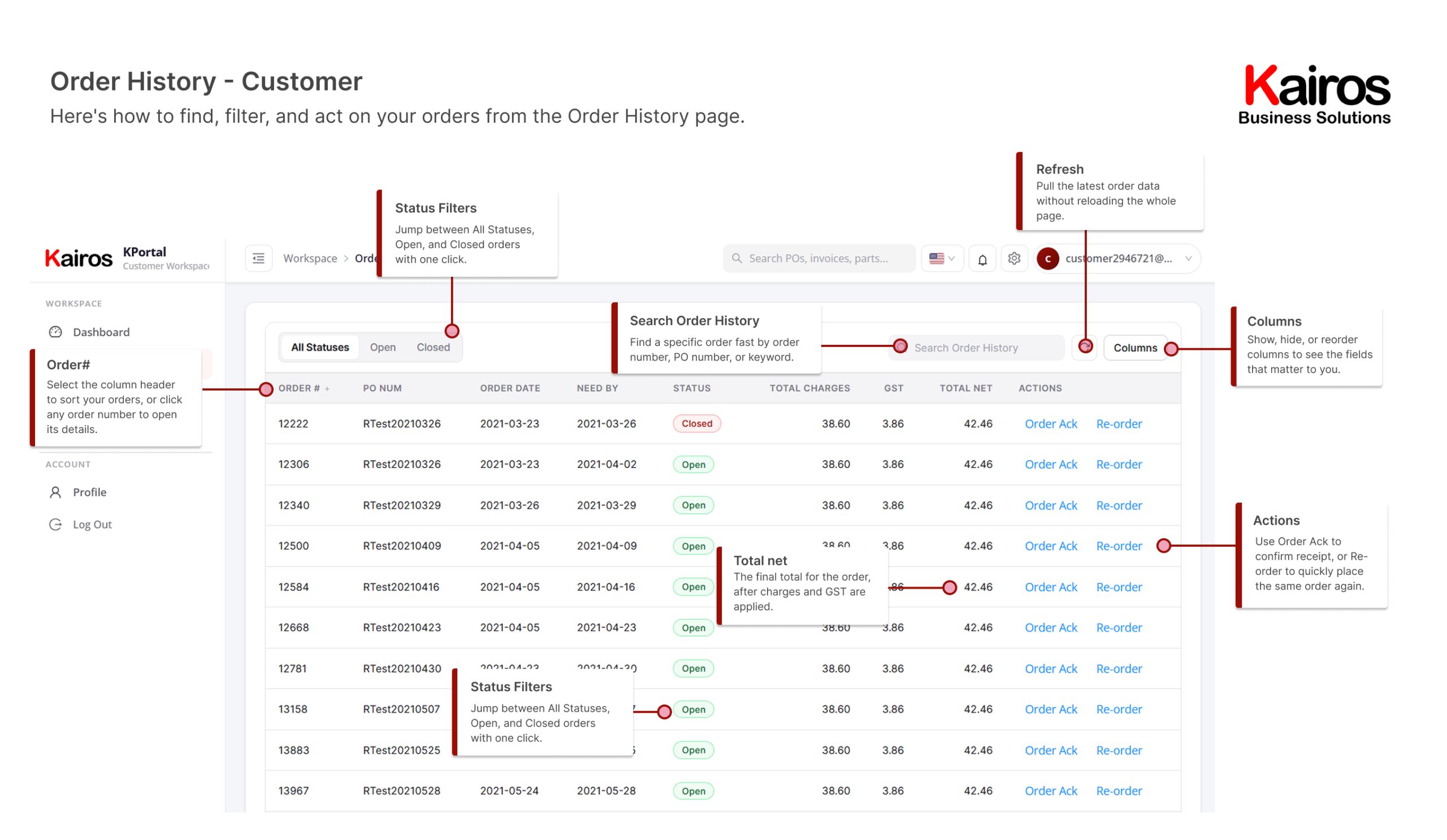Click the Profile person icon
The width and height of the screenshot is (1447, 840).
pyautogui.click(x=55, y=492)
